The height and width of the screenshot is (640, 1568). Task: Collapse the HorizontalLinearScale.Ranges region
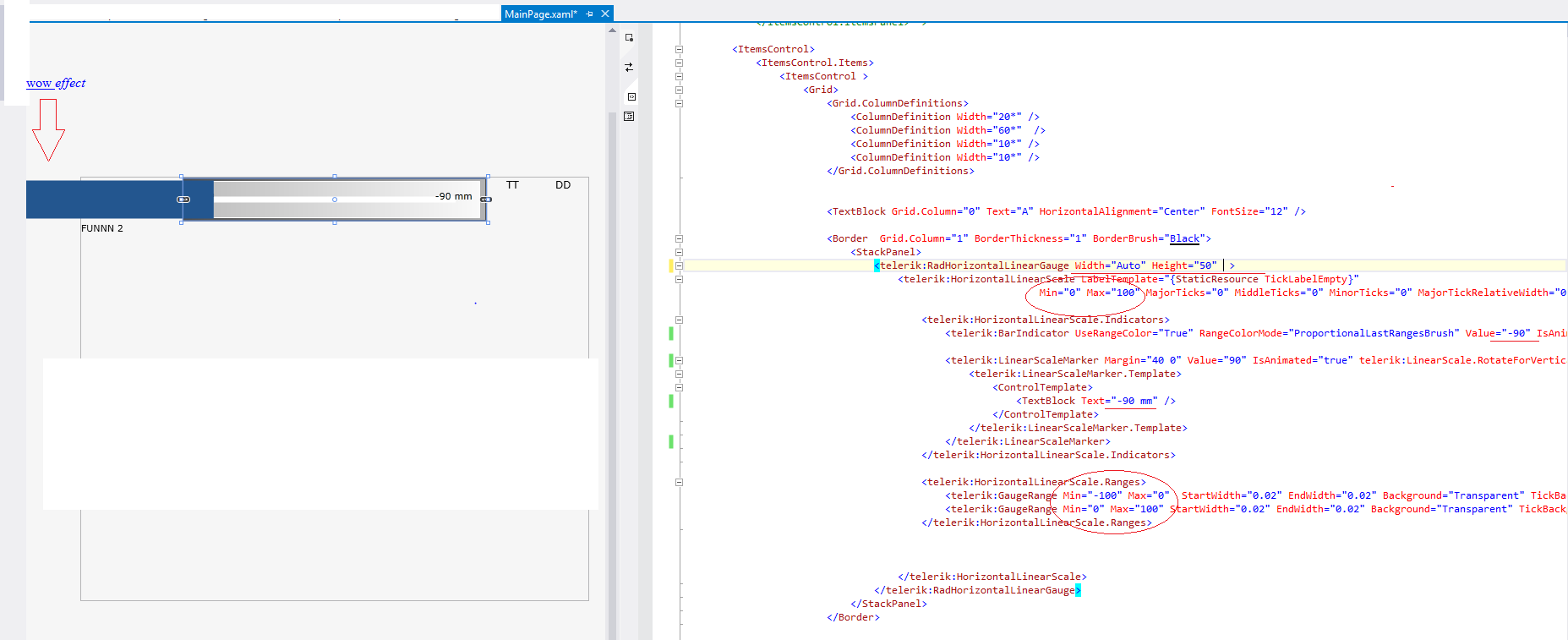679,482
